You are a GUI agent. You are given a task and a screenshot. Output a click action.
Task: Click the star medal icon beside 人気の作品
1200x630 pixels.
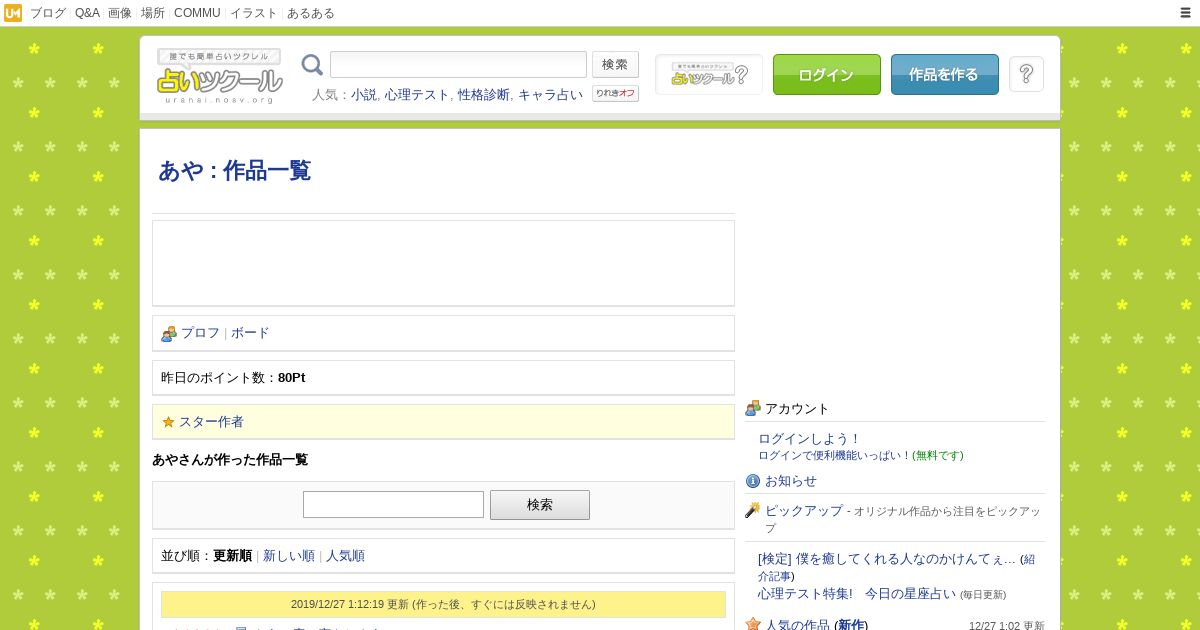[753, 624]
